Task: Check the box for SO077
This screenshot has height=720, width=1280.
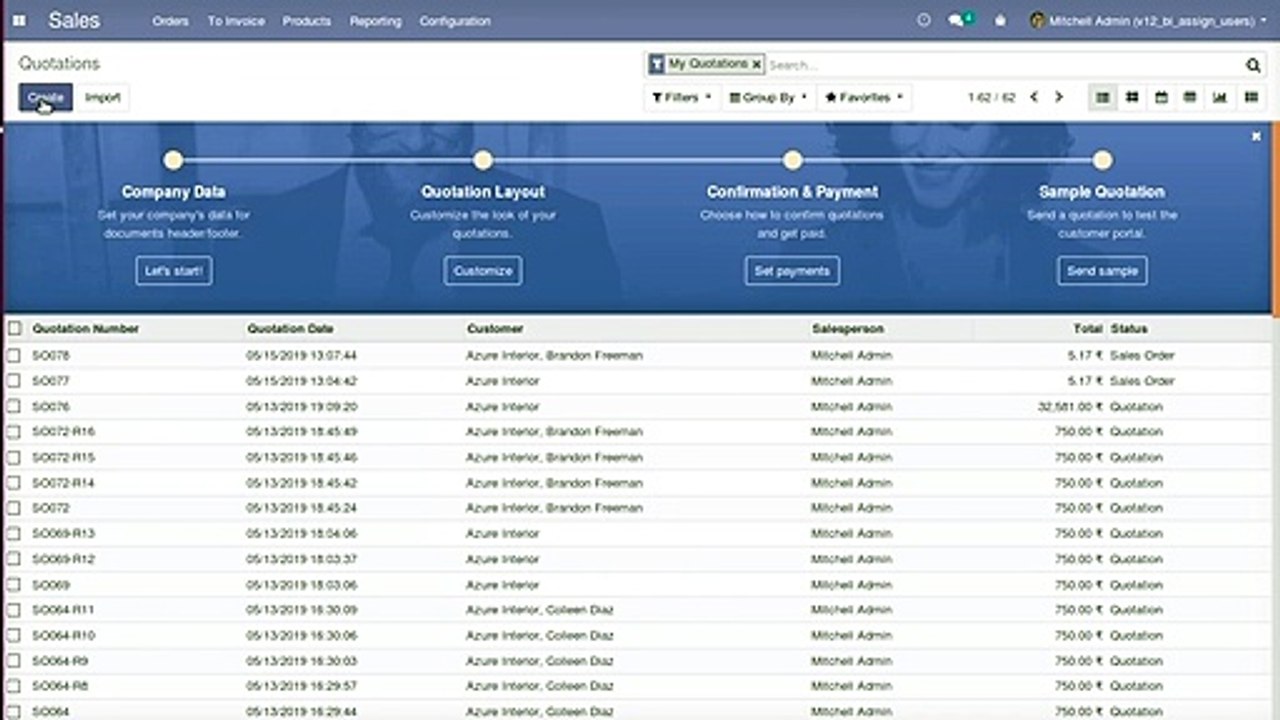Action: 14,381
